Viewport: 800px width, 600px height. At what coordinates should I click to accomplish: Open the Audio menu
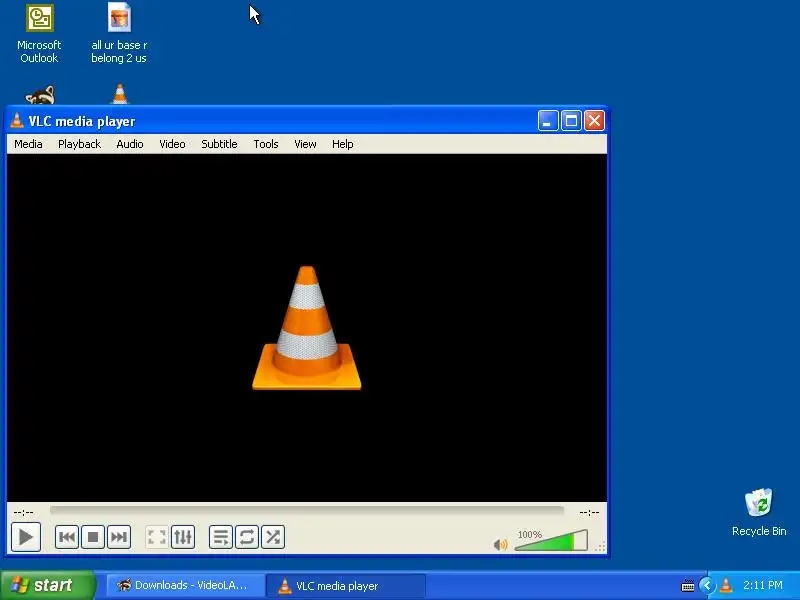pos(130,144)
